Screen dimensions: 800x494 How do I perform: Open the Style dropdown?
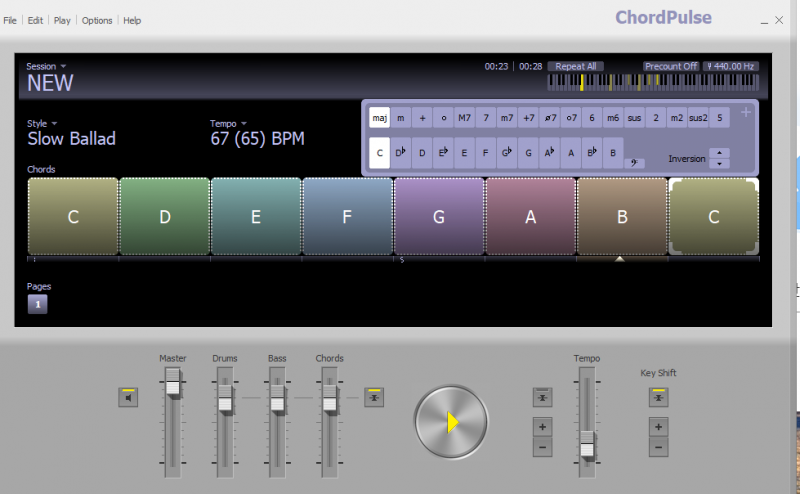point(42,124)
